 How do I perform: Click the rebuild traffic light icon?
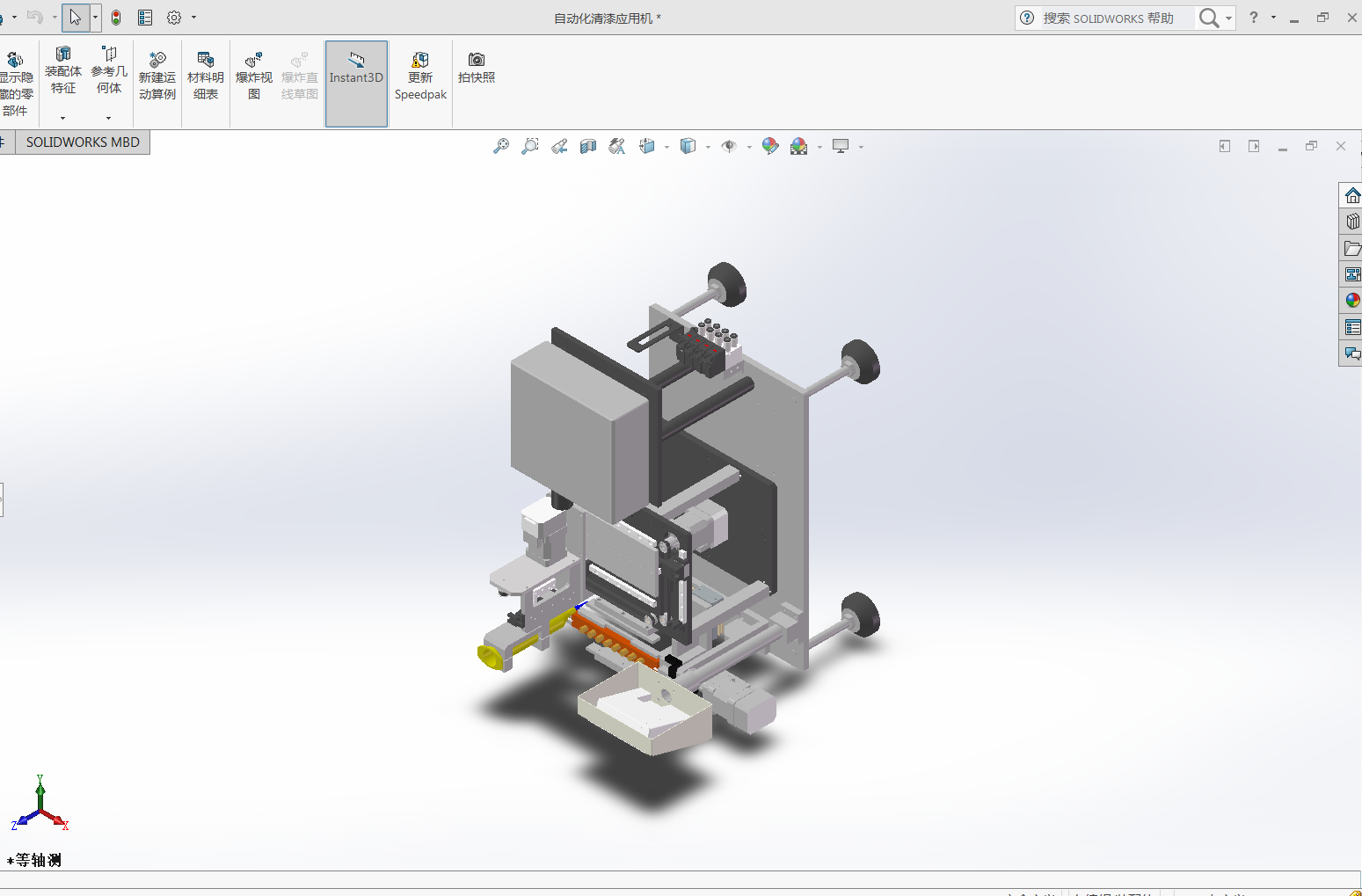[x=116, y=18]
